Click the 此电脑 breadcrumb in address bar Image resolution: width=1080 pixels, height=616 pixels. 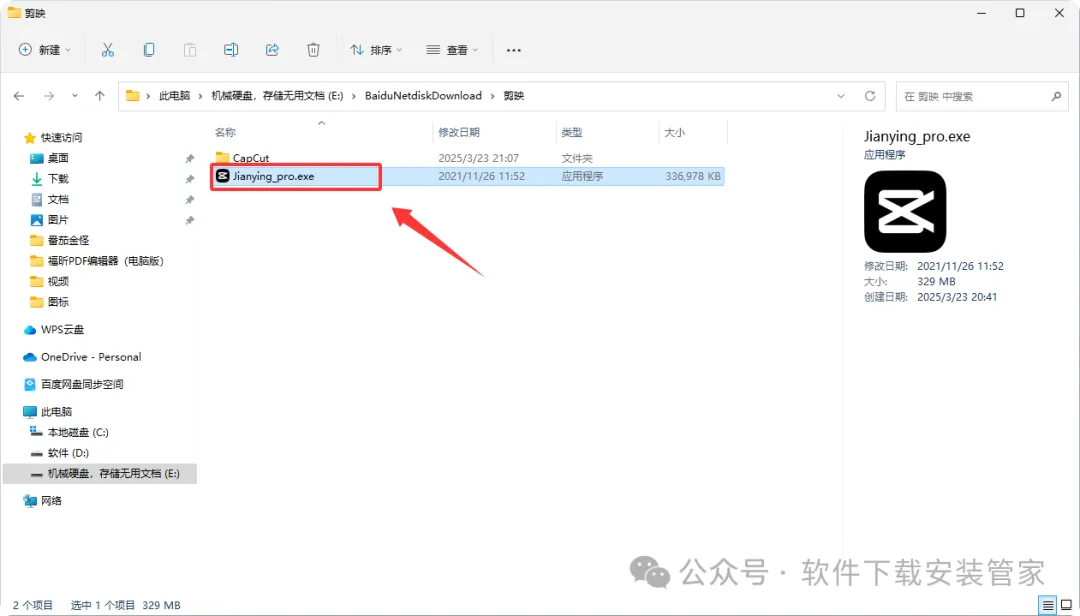[x=174, y=96]
